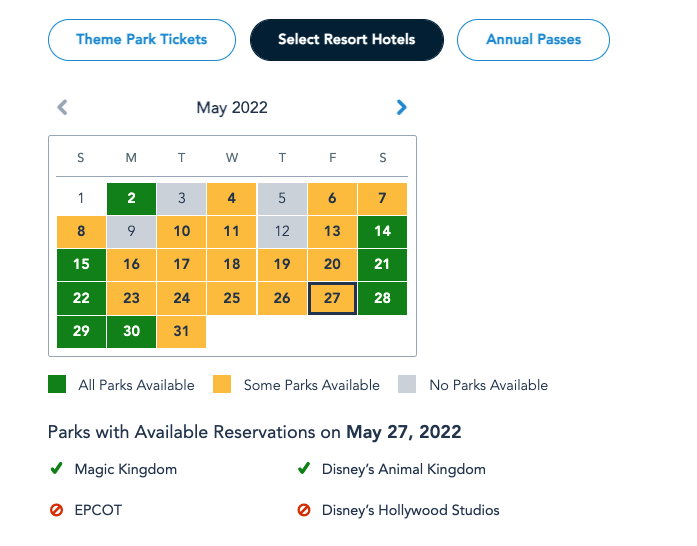Click unavailable icon next to EPCOT

(x=56, y=510)
